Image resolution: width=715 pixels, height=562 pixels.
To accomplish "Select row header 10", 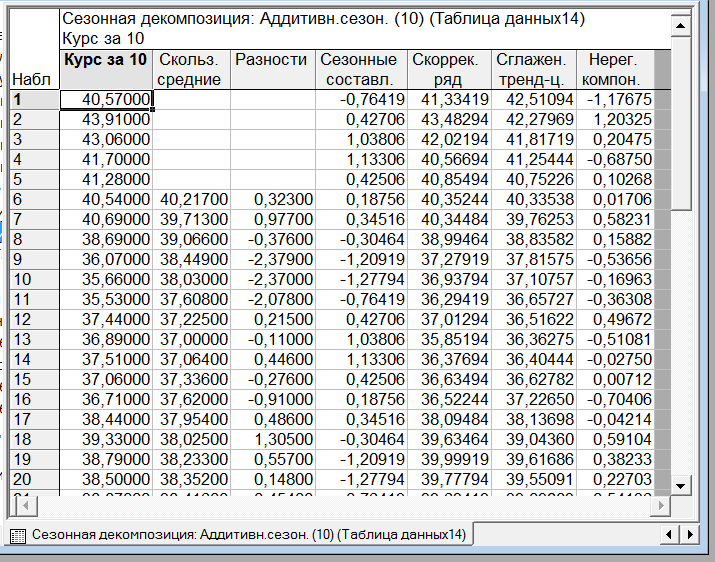I will (x=35, y=279).
